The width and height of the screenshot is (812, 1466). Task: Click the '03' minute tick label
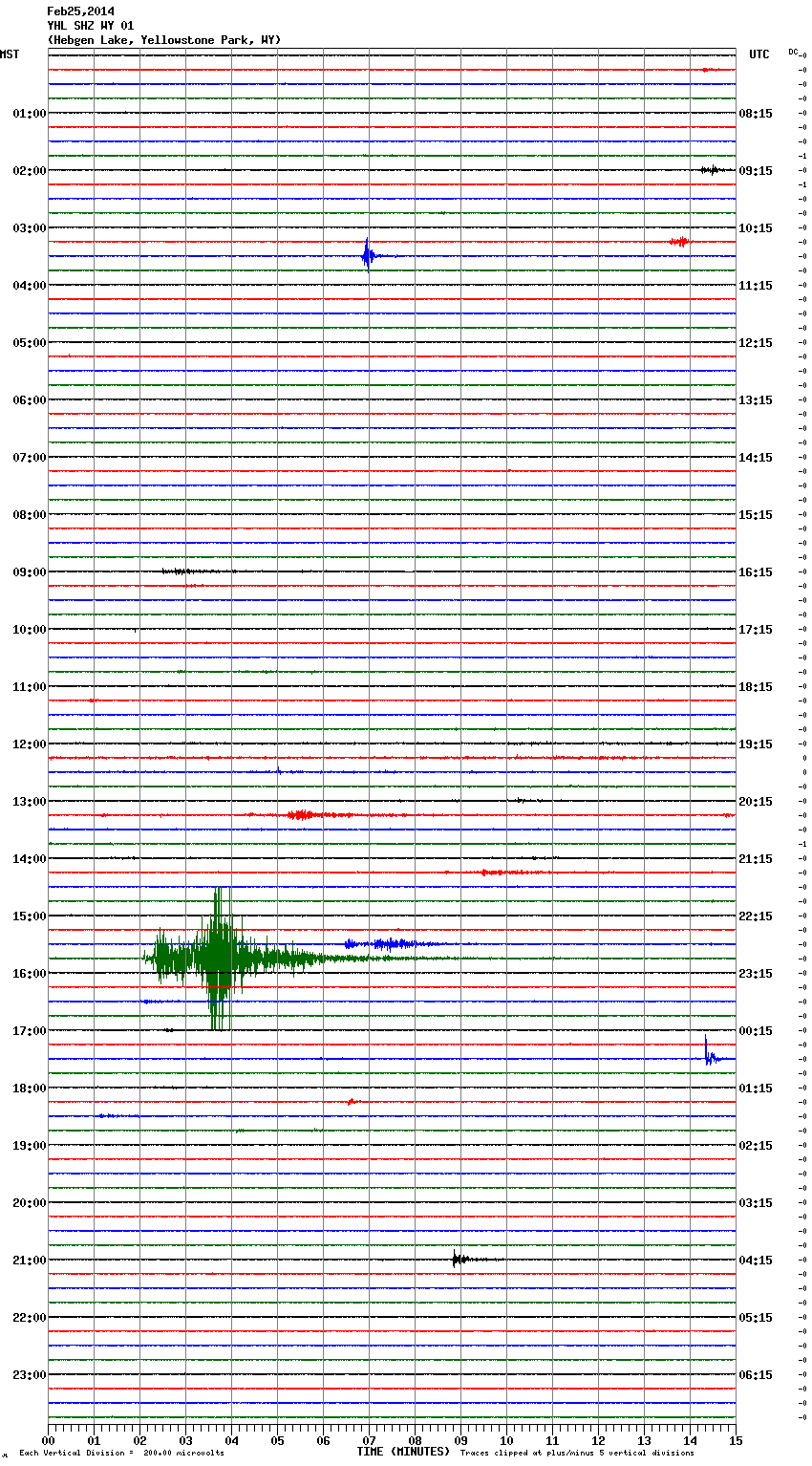tap(186, 1440)
